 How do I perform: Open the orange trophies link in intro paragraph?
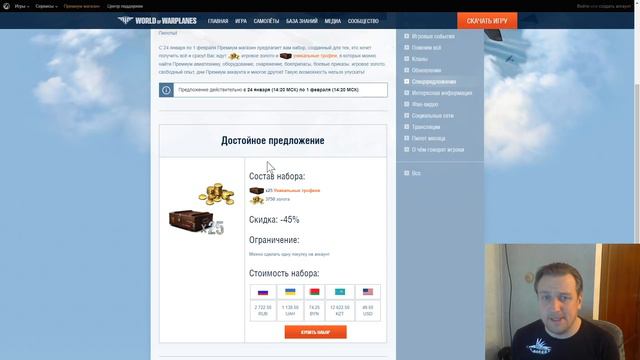tap(315, 56)
